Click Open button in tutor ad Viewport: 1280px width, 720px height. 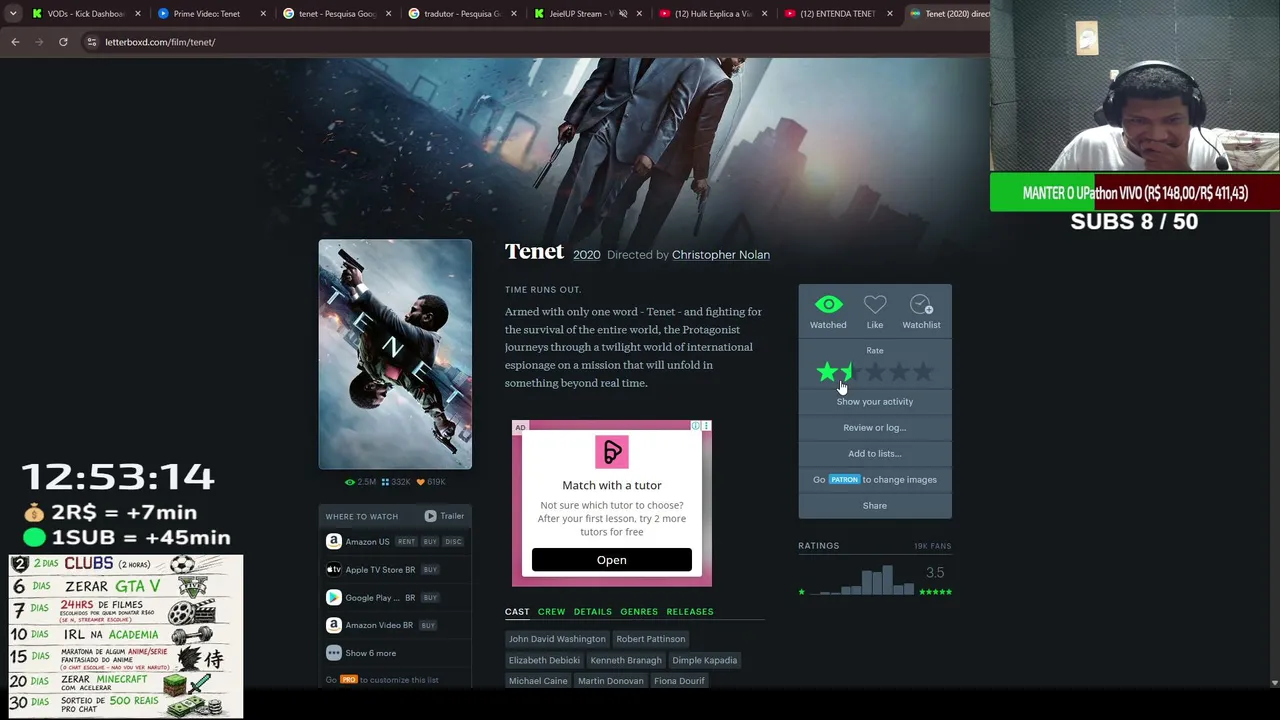tap(612, 560)
